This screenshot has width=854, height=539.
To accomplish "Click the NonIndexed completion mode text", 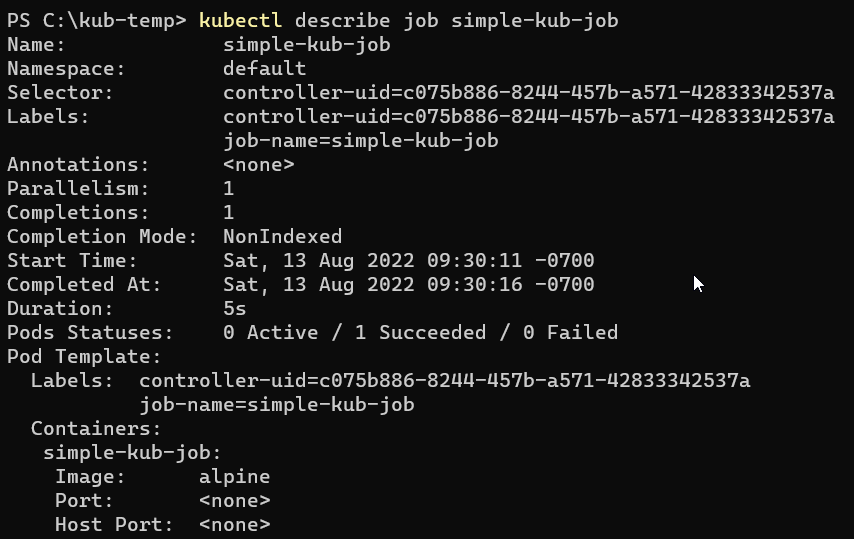I will (283, 236).
